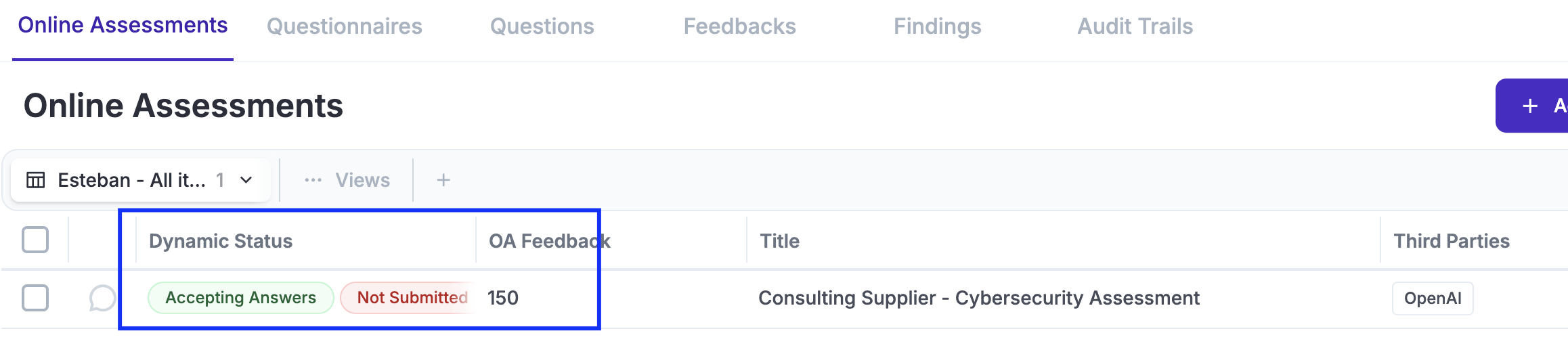
Task: Check the Consulting Supplier row checkbox
Action: (x=35, y=298)
